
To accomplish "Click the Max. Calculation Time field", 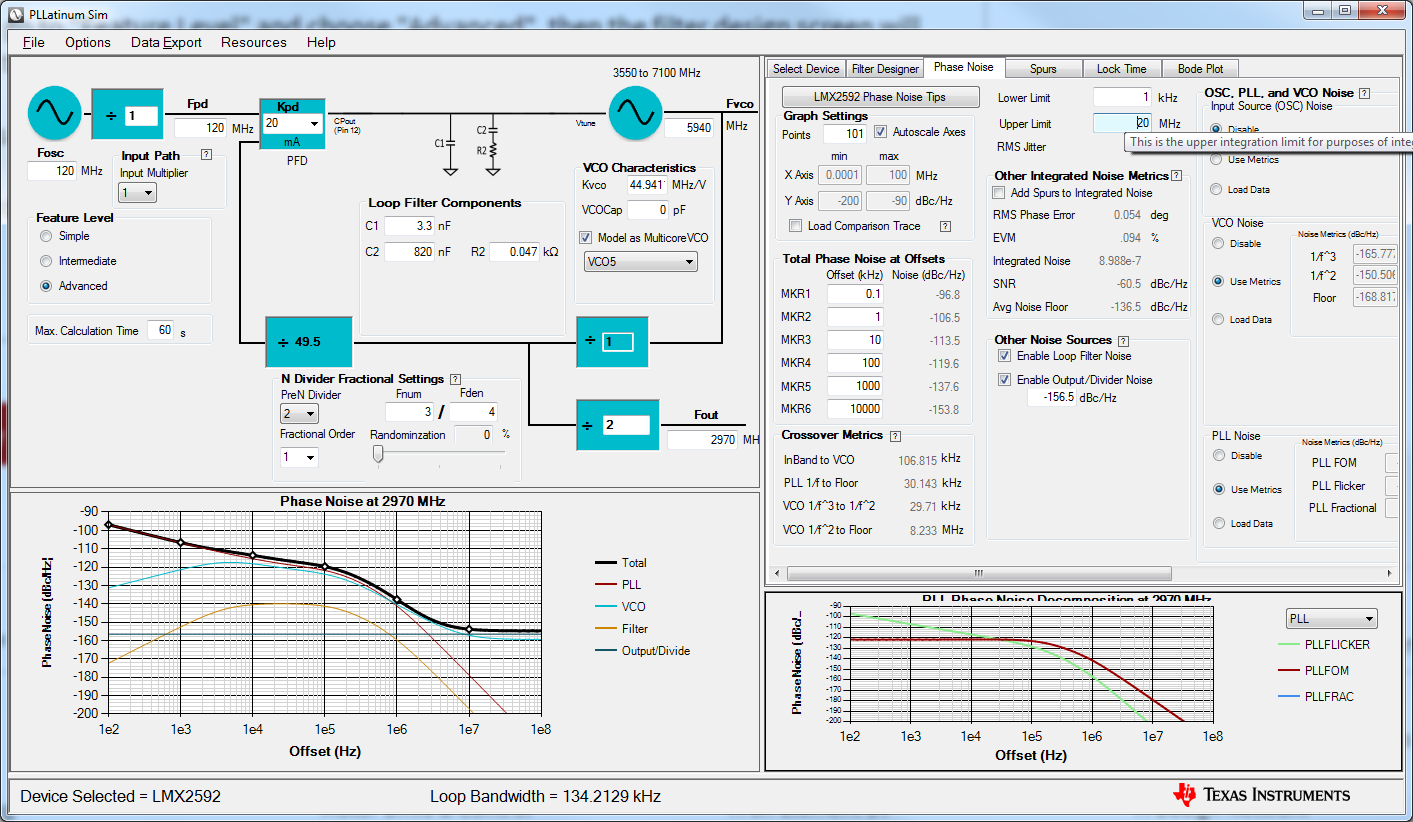I will coord(161,330).
